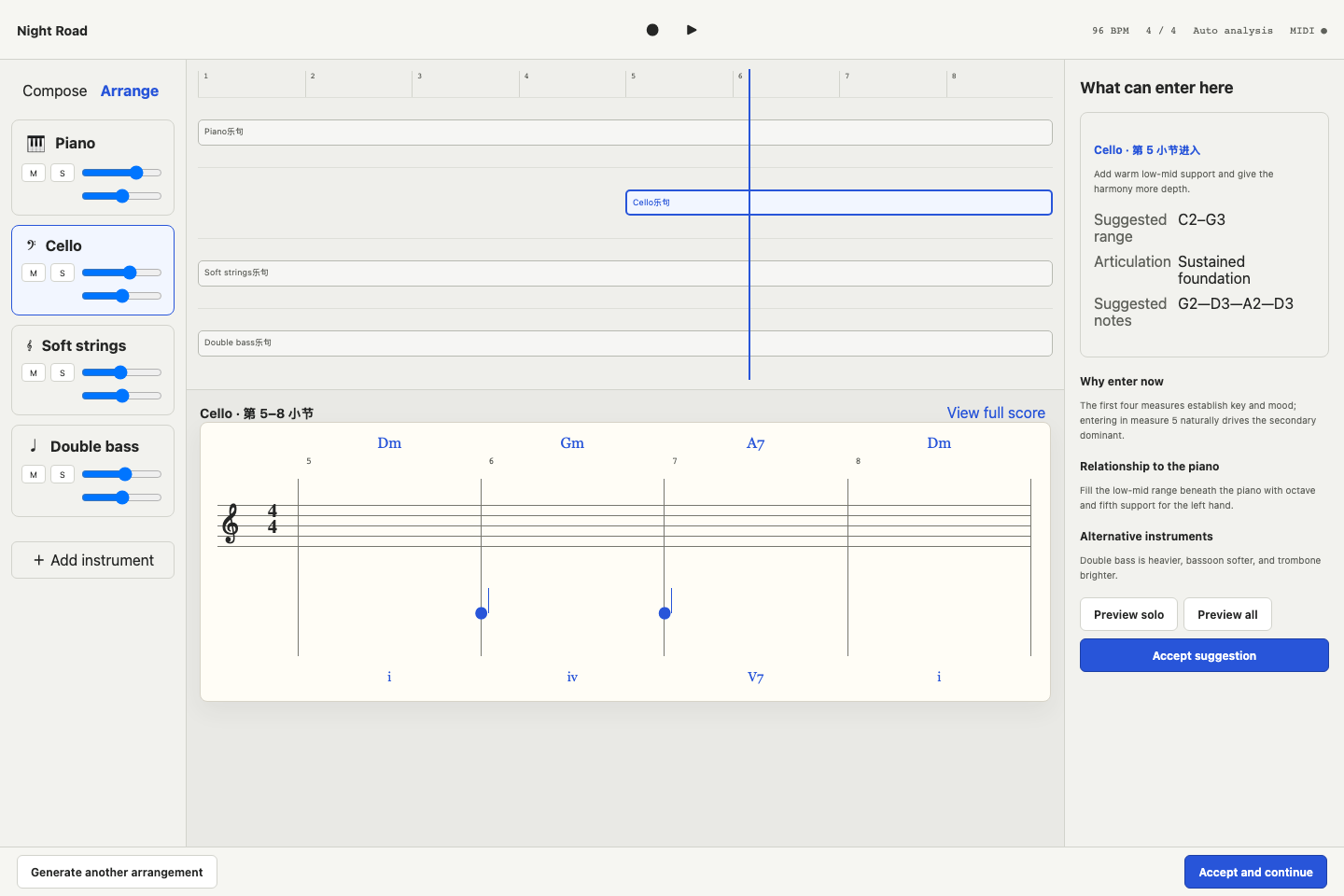Click the quarter-note icon beside Double bass

(x=34, y=446)
